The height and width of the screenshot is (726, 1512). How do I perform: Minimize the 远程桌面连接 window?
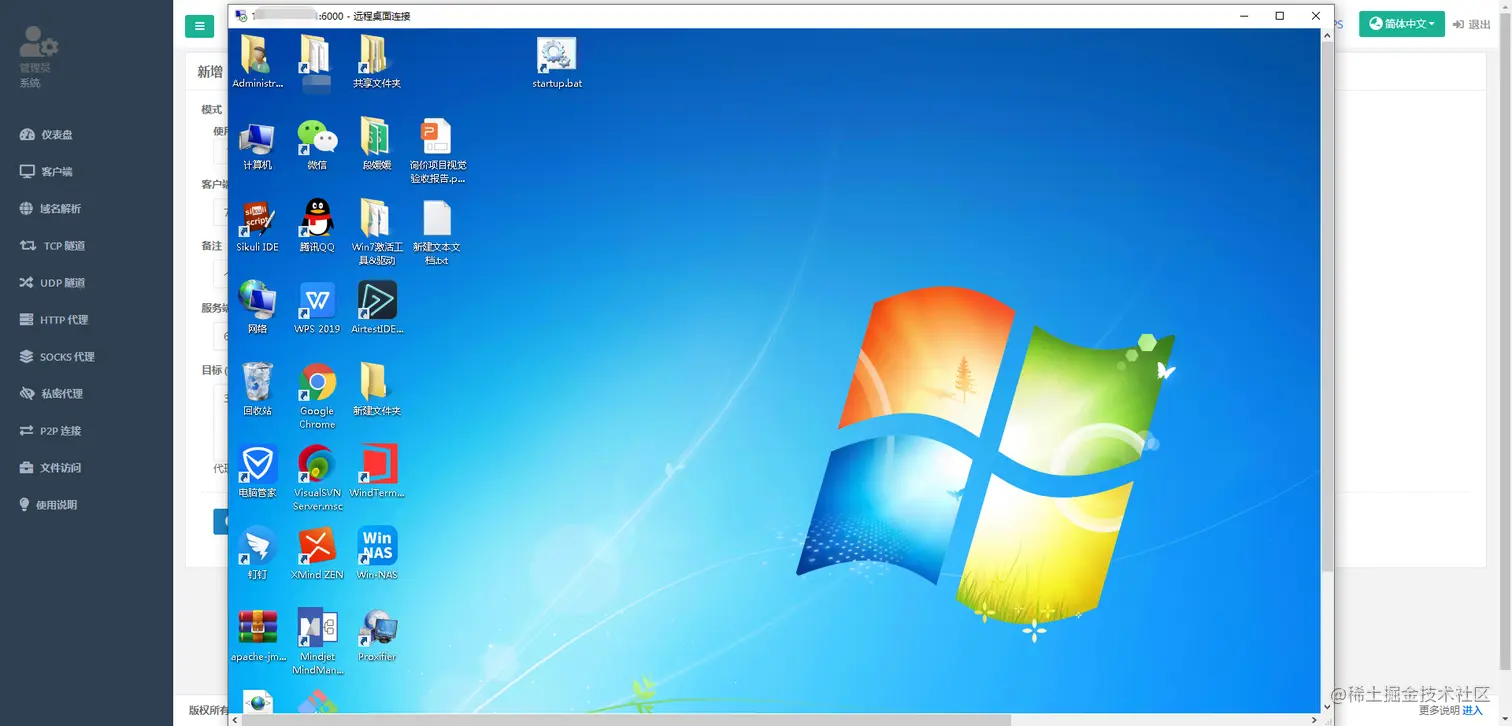(x=1244, y=16)
